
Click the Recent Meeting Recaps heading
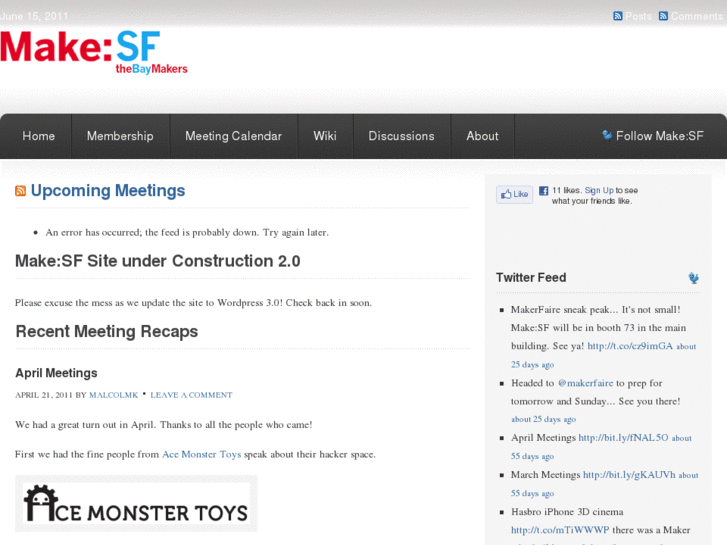(x=107, y=332)
